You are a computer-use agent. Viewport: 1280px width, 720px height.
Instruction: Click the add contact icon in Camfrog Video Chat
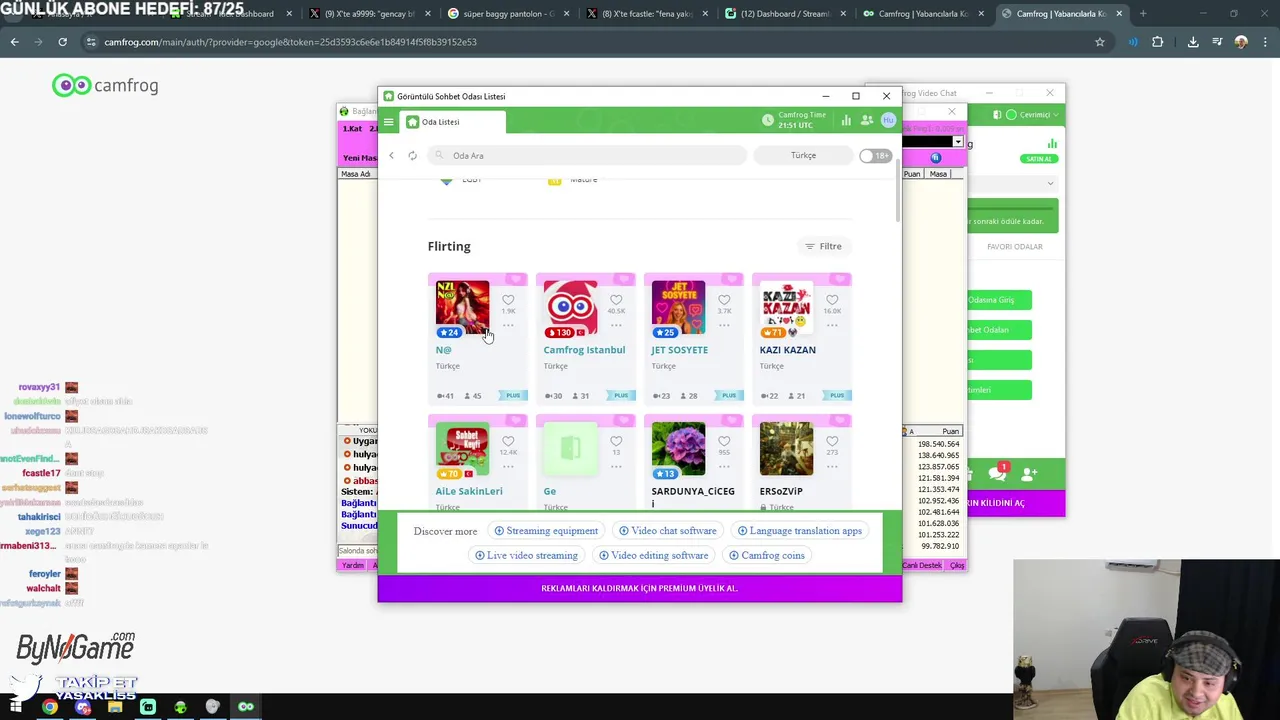(1029, 473)
